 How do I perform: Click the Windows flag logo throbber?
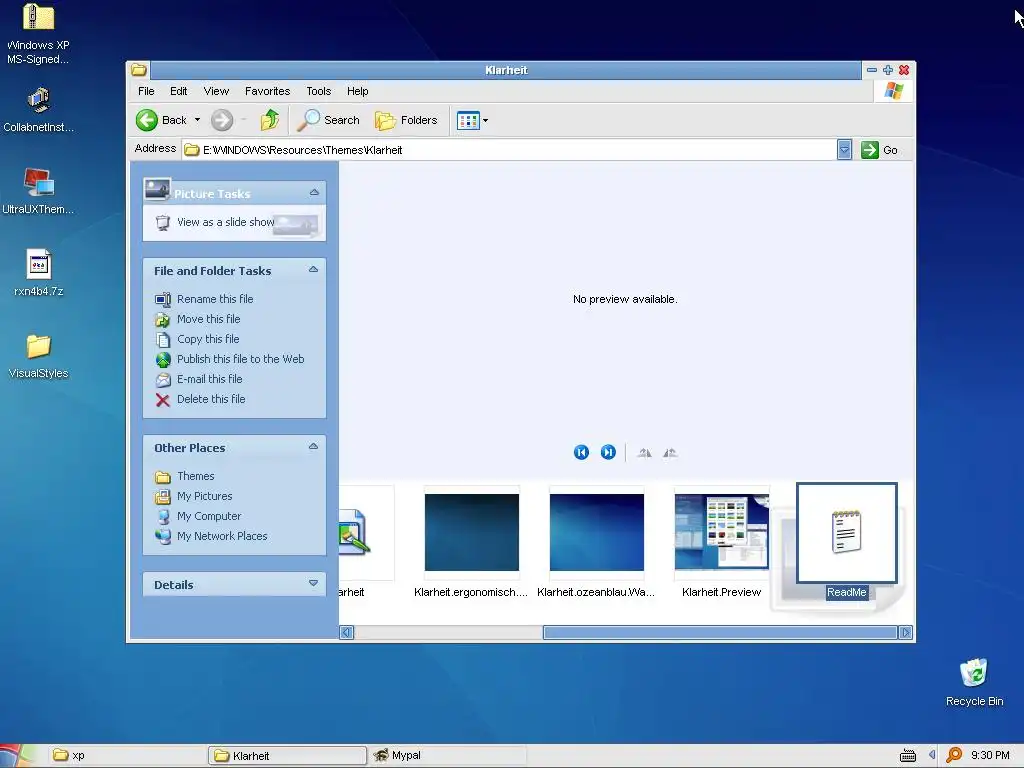pos(893,91)
